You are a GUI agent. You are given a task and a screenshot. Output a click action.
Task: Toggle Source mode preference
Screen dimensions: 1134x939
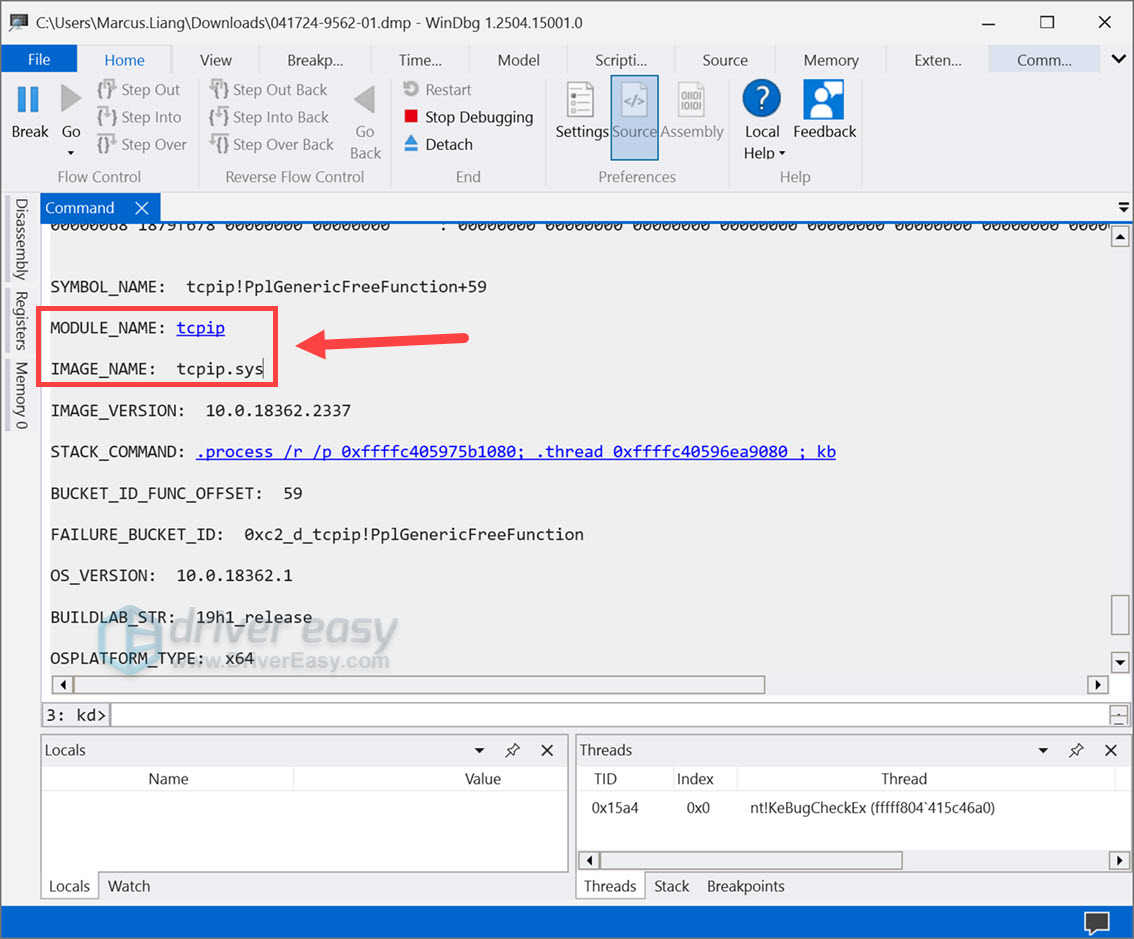pyautogui.click(x=634, y=117)
